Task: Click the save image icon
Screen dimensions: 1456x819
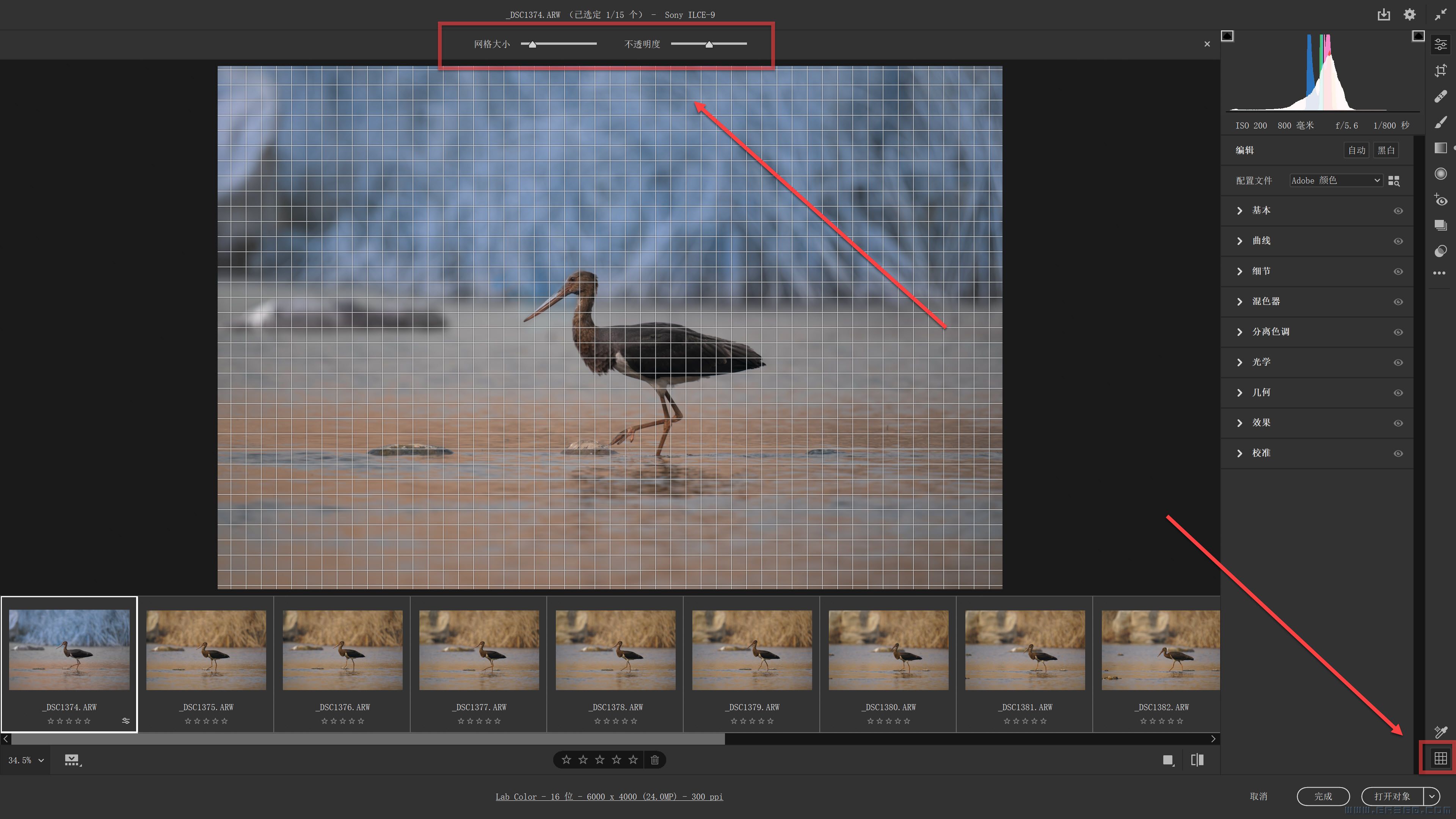Action: point(1383,15)
